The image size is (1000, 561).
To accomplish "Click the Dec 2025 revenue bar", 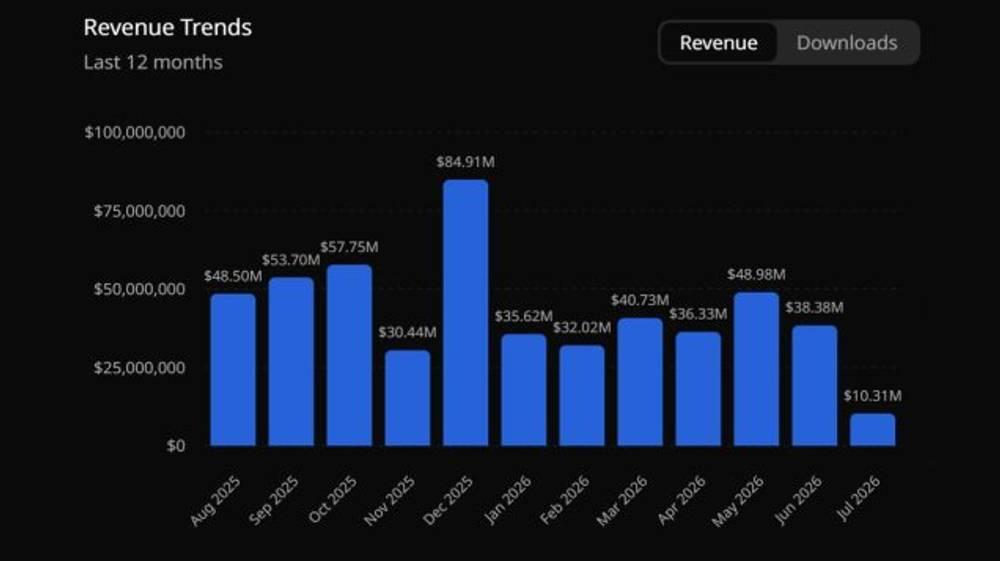I will tap(466, 313).
